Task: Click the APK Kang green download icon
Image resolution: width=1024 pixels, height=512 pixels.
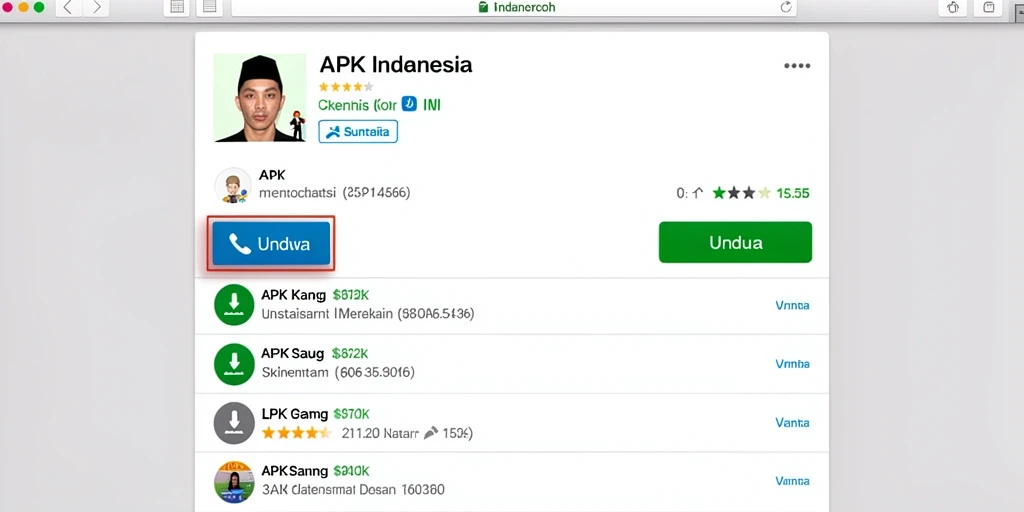Action: tap(234, 304)
